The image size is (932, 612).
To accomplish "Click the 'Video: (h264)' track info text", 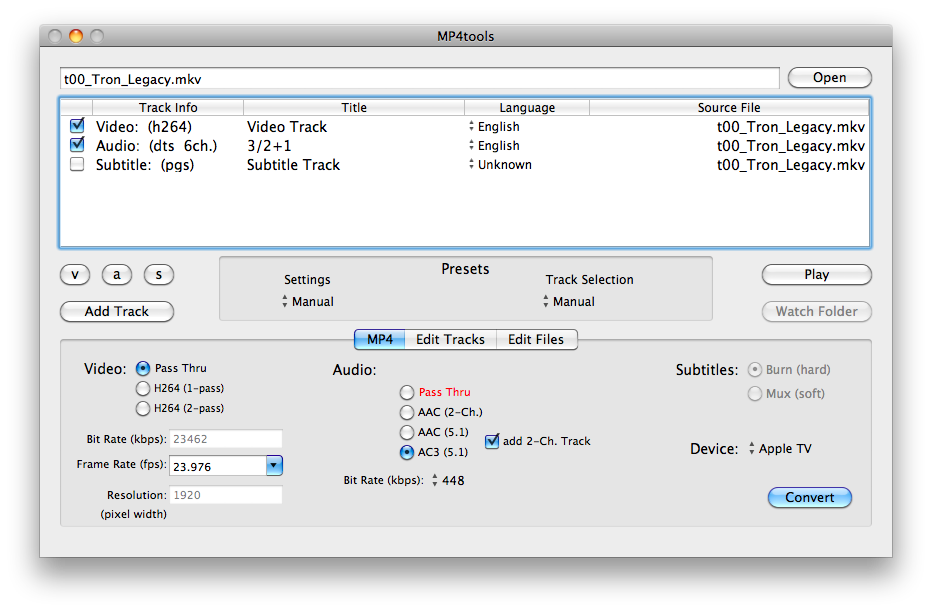I will point(144,127).
